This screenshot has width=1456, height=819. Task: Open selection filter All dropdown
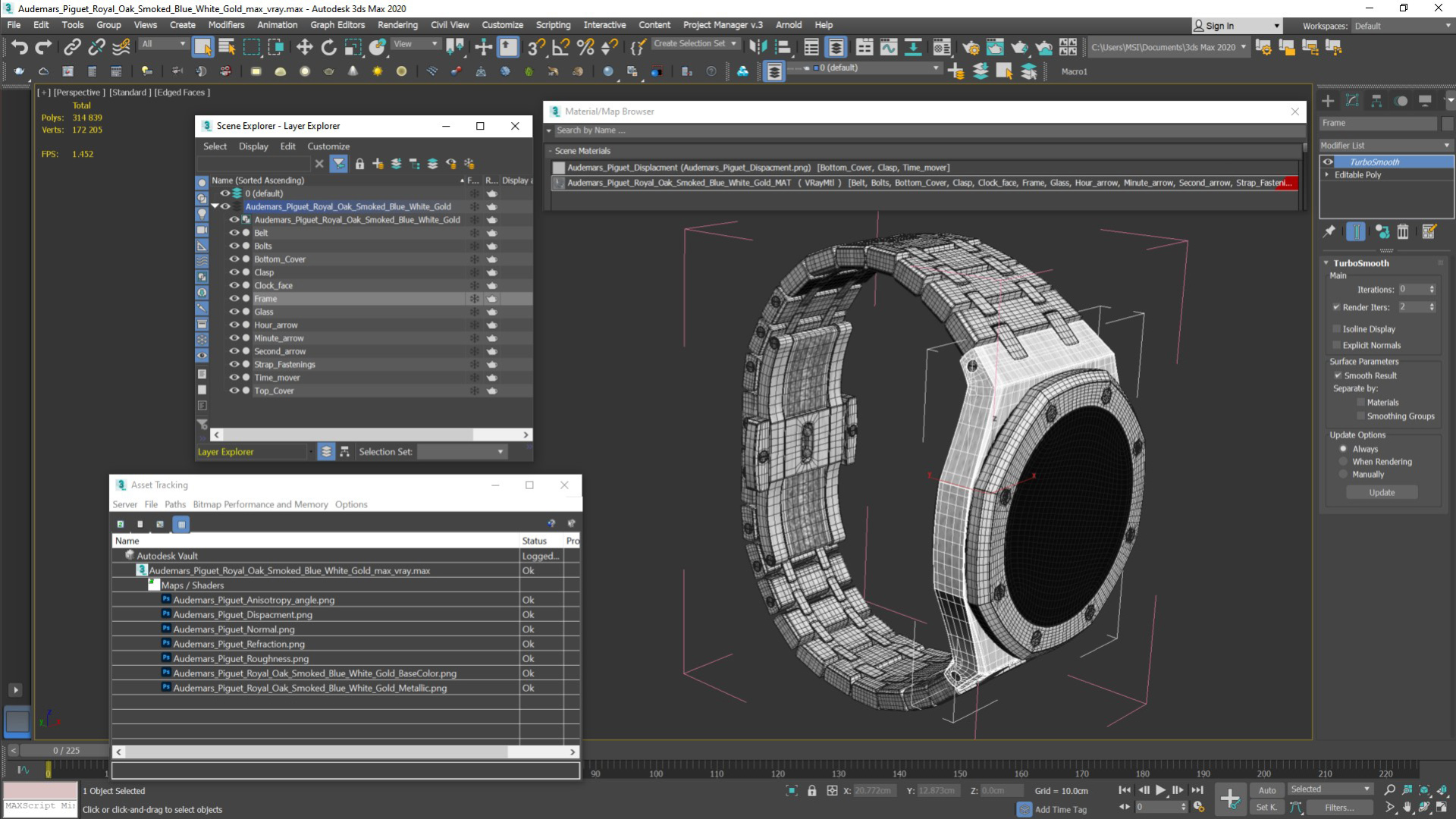[x=163, y=44]
